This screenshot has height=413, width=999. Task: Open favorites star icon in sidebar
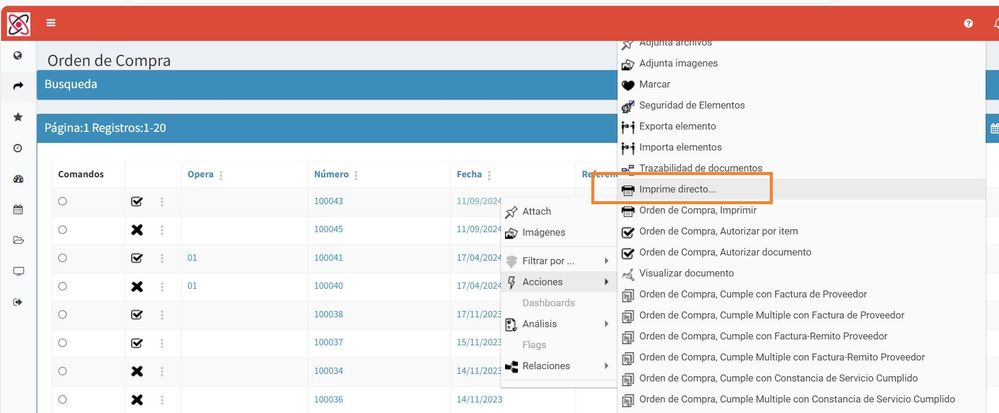(18, 117)
